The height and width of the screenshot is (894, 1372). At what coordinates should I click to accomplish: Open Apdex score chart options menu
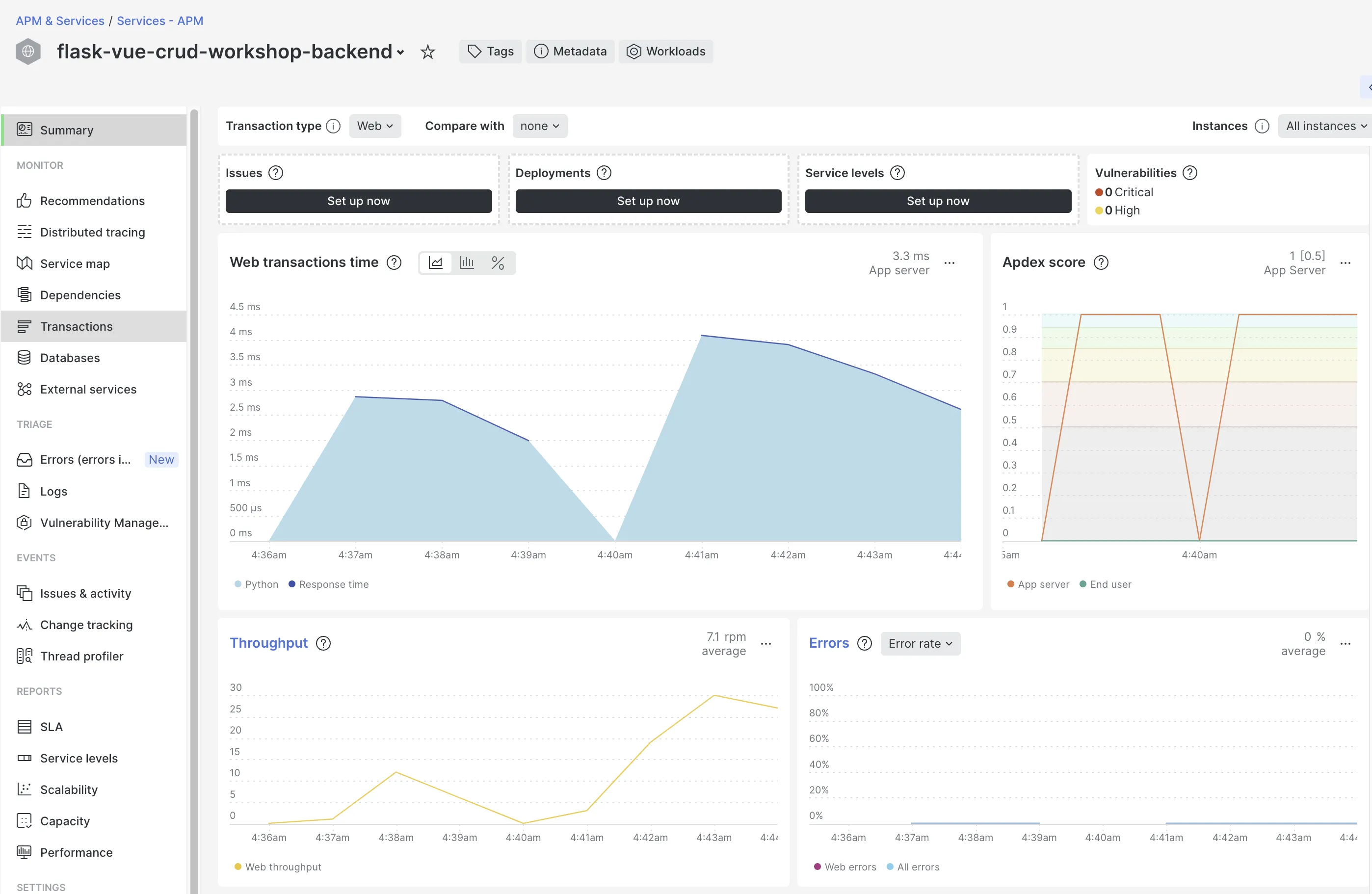(1346, 263)
